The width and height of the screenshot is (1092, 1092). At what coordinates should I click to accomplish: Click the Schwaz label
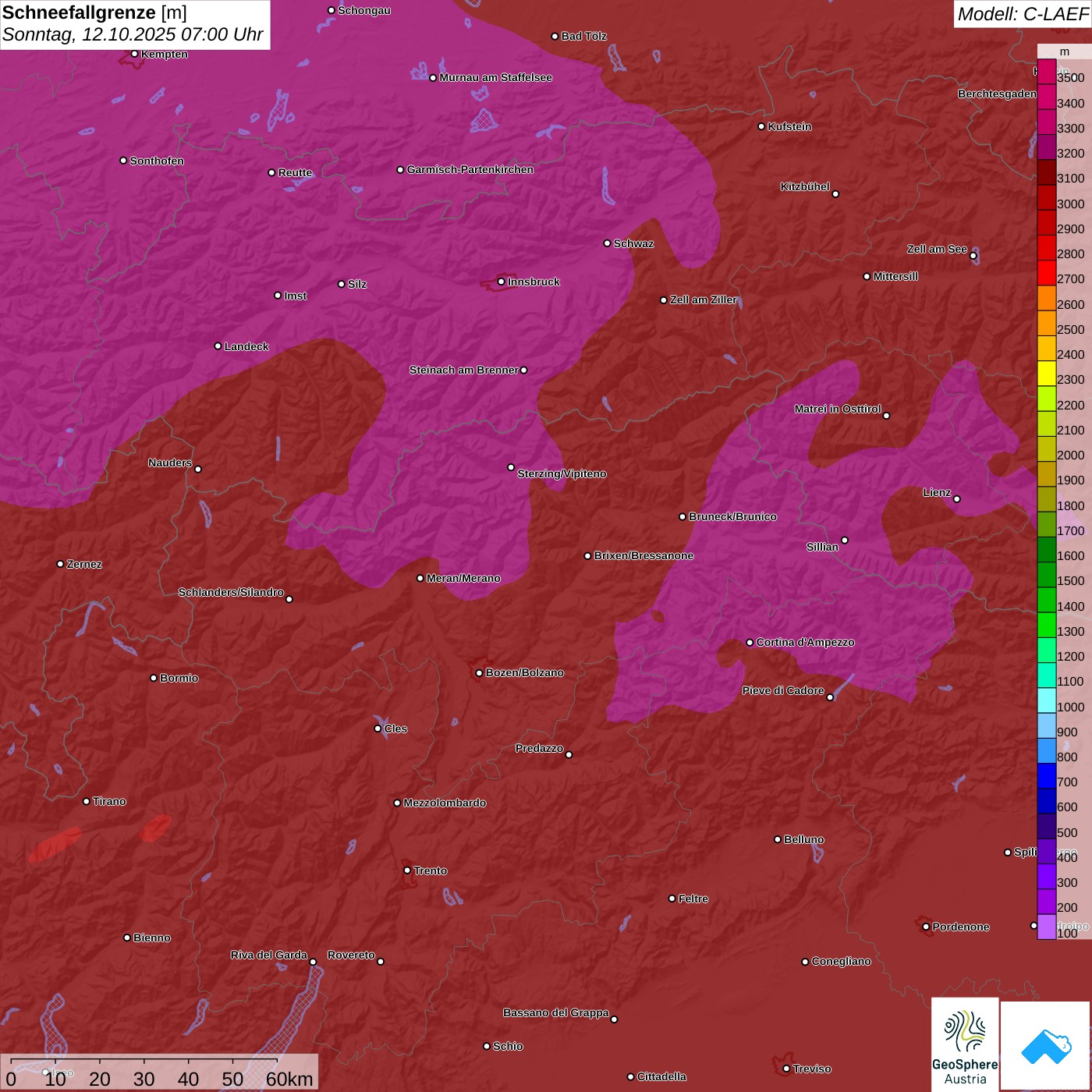click(x=633, y=244)
